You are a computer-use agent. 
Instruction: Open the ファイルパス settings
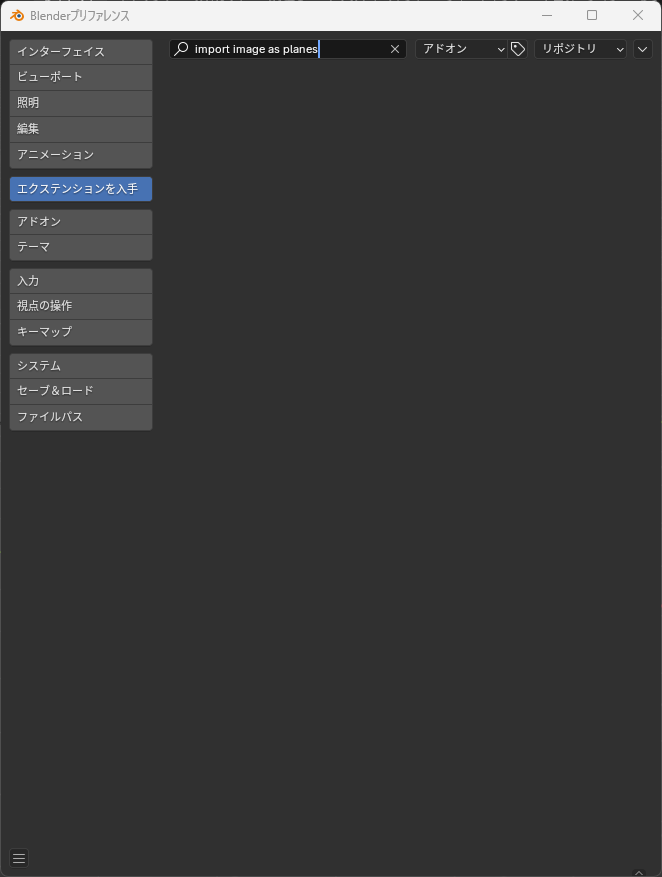coord(81,417)
